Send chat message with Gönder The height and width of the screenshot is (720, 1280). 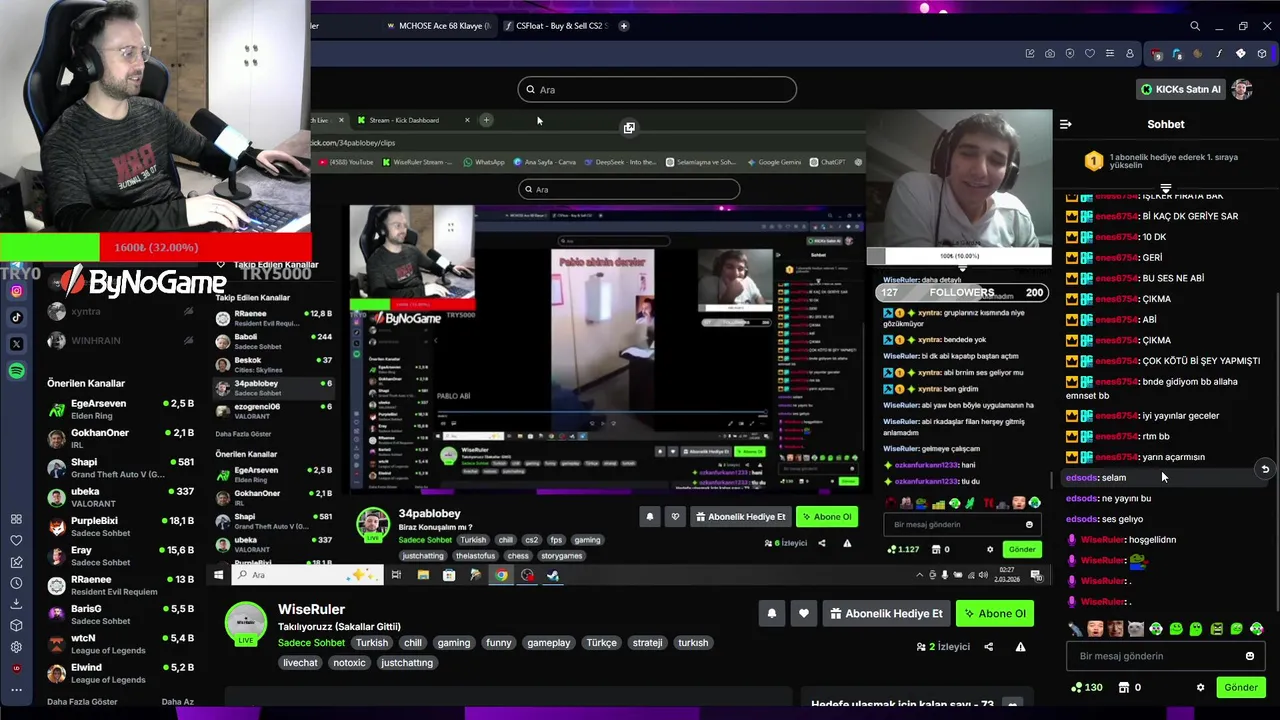tap(1241, 687)
